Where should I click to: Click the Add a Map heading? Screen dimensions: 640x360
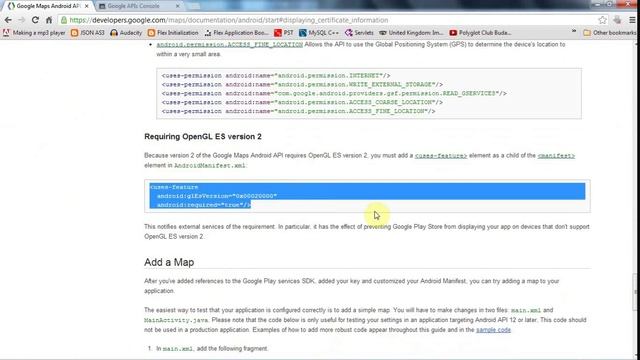coord(169,262)
